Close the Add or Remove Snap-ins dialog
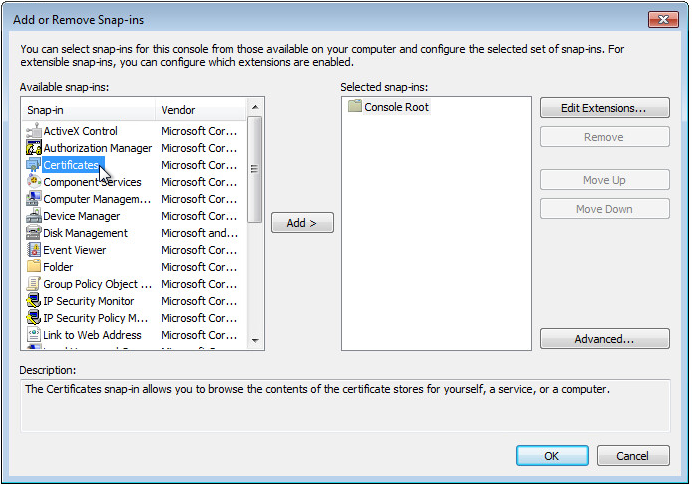This screenshot has width=692, height=485. (x=663, y=19)
